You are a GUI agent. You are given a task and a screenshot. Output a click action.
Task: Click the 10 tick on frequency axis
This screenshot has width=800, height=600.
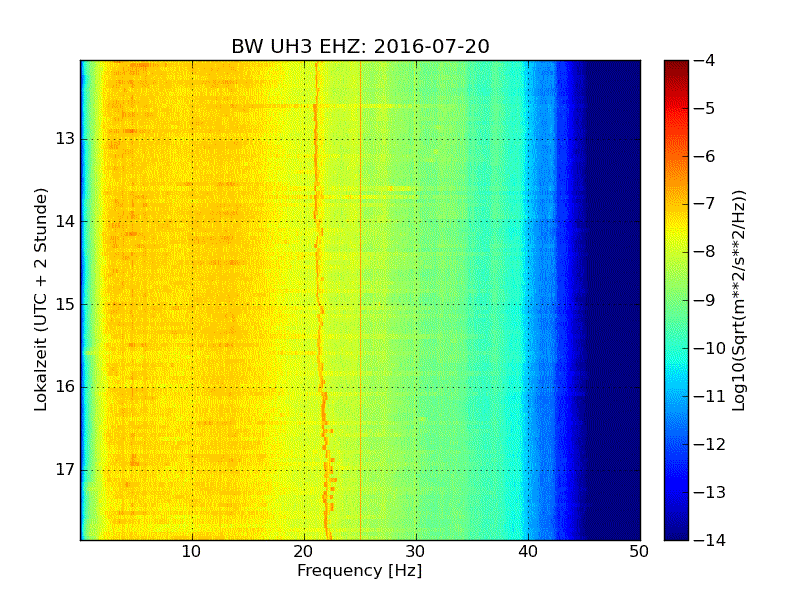tap(192, 552)
